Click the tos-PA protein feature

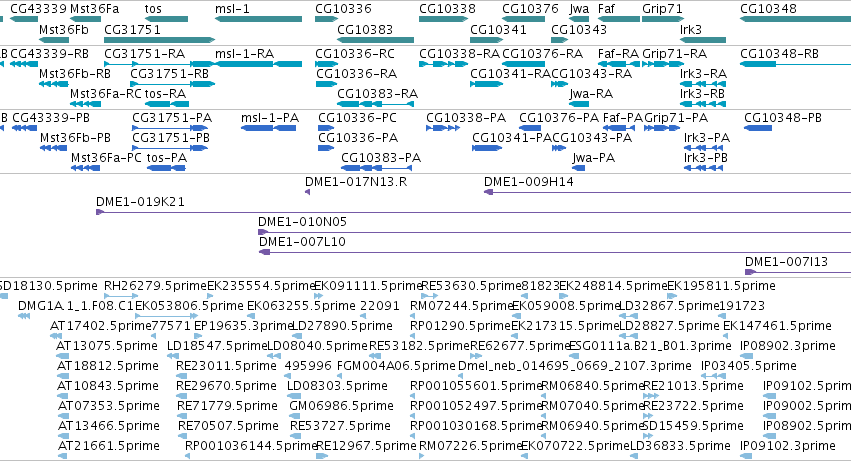tap(167, 168)
